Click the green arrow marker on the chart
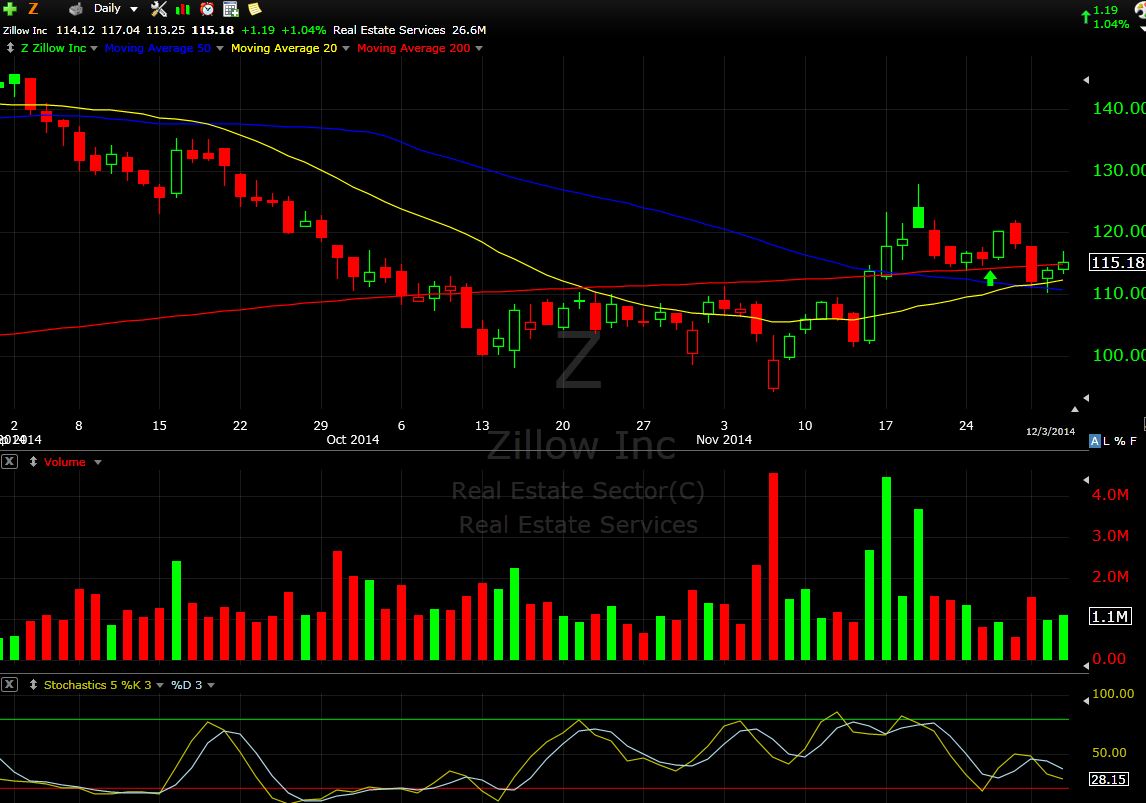1146x803 pixels. tap(990, 278)
